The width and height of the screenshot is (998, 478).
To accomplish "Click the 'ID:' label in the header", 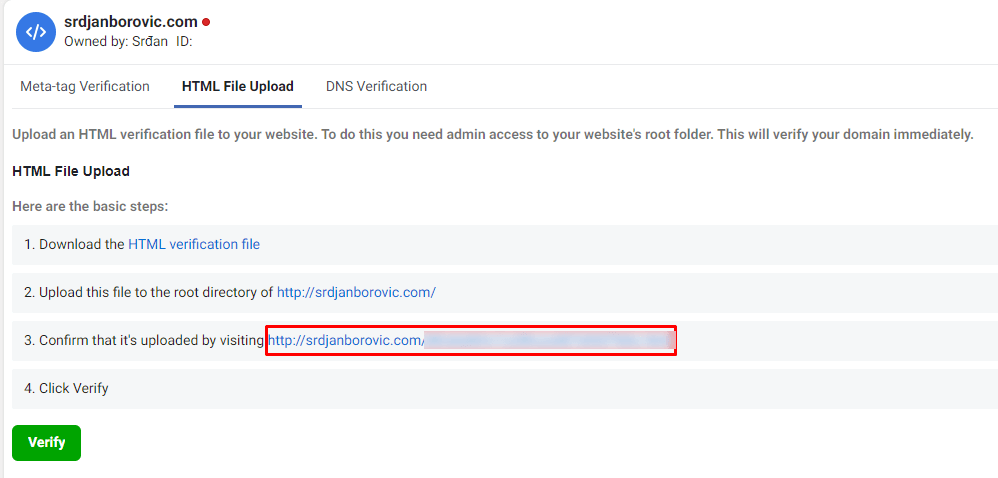I will point(184,41).
